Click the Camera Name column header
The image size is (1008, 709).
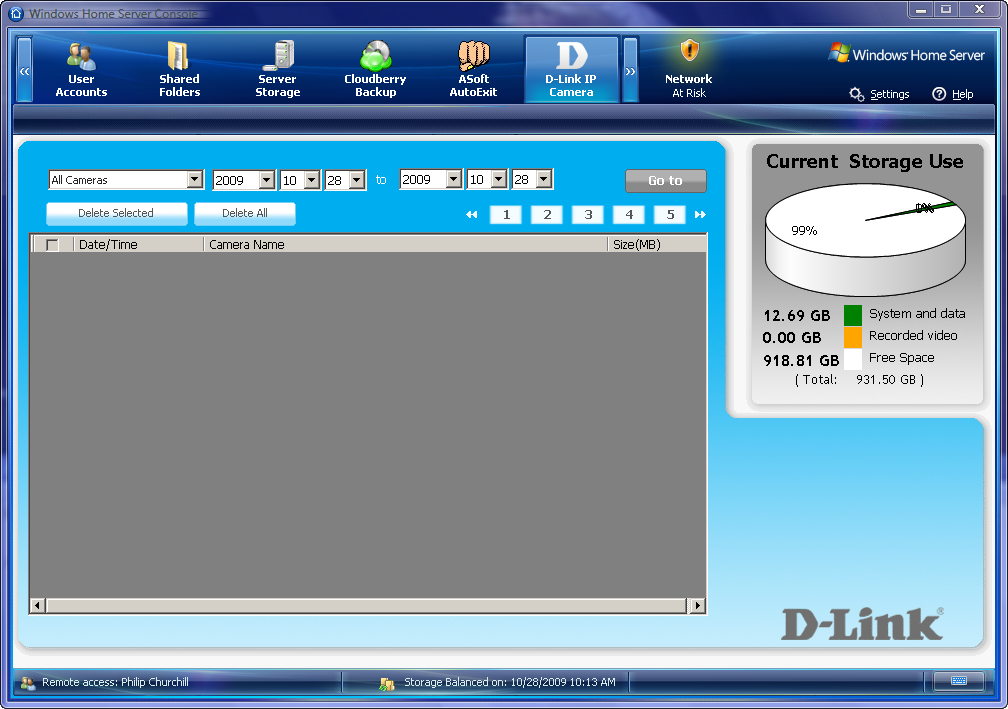pyautogui.click(x=406, y=244)
